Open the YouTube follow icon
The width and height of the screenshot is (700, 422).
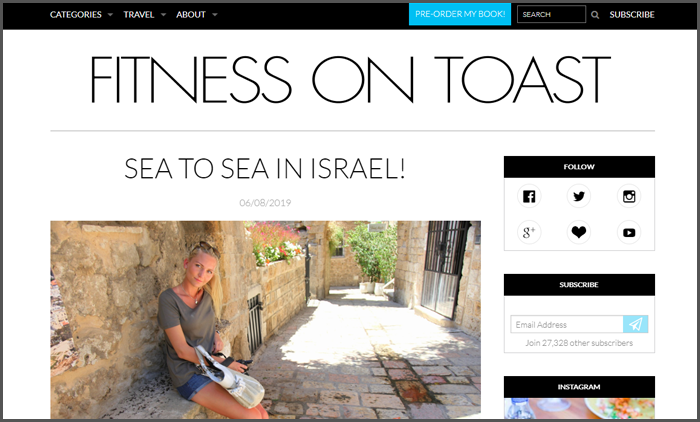[x=629, y=232]
